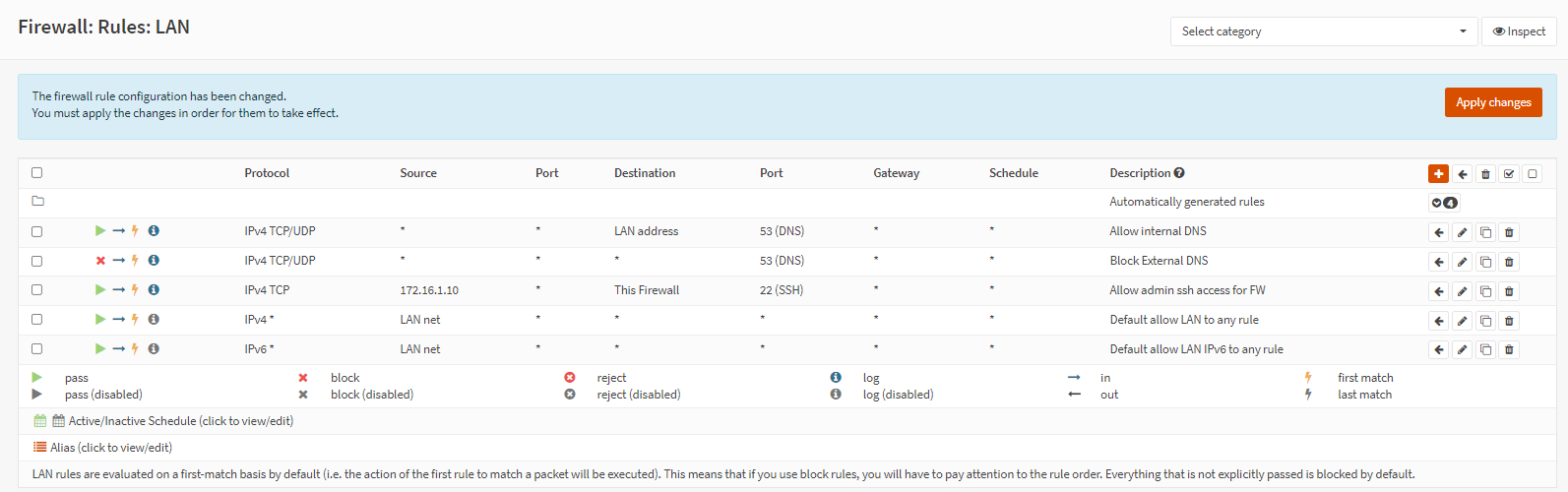This screenshot has height=492, width=1568.
Task: Toggle logging info icon on Allow admin ssh rule
Action: point(154,290)
